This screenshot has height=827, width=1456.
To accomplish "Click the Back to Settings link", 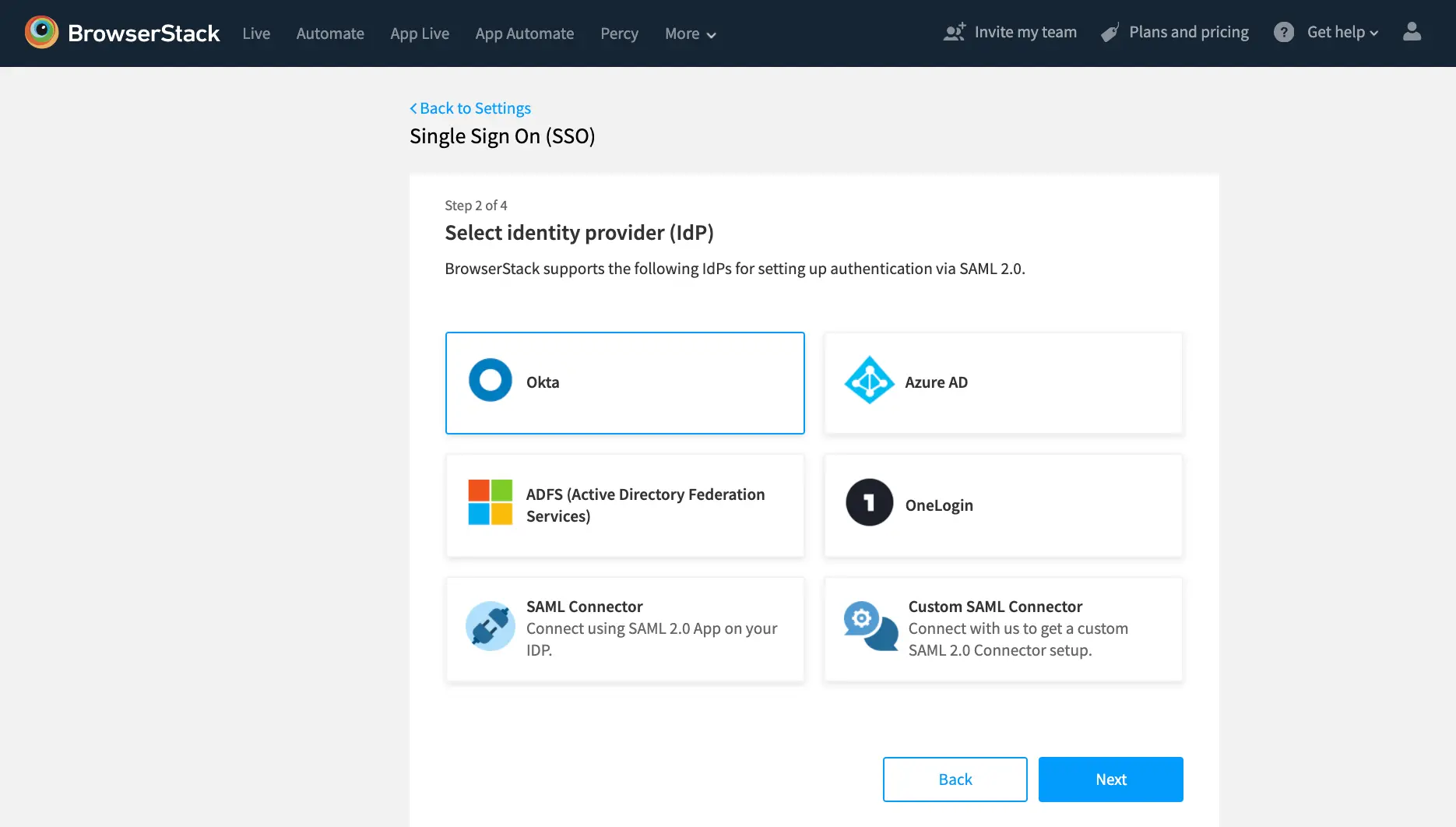I will 470,108.
